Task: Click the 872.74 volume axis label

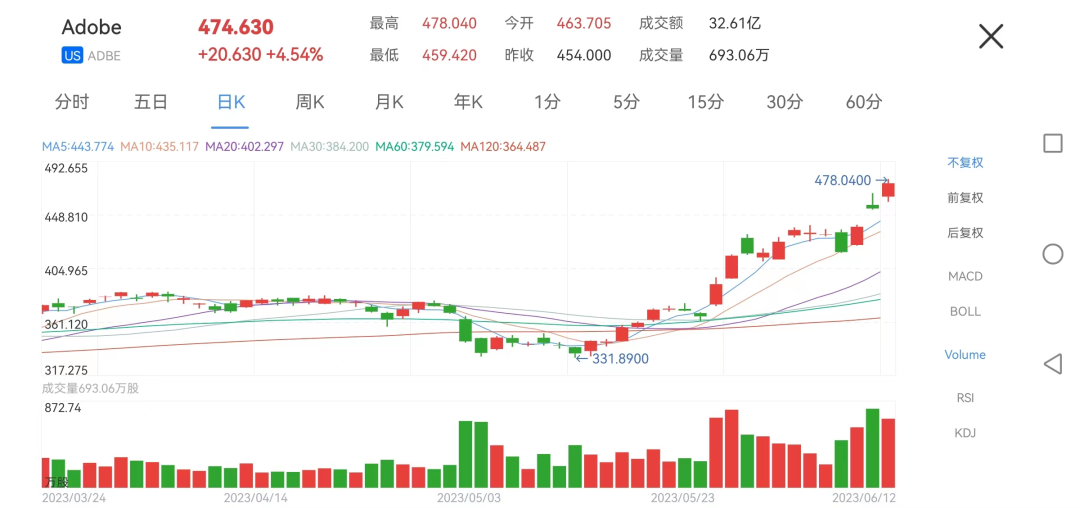Action: tap(62, 407)
